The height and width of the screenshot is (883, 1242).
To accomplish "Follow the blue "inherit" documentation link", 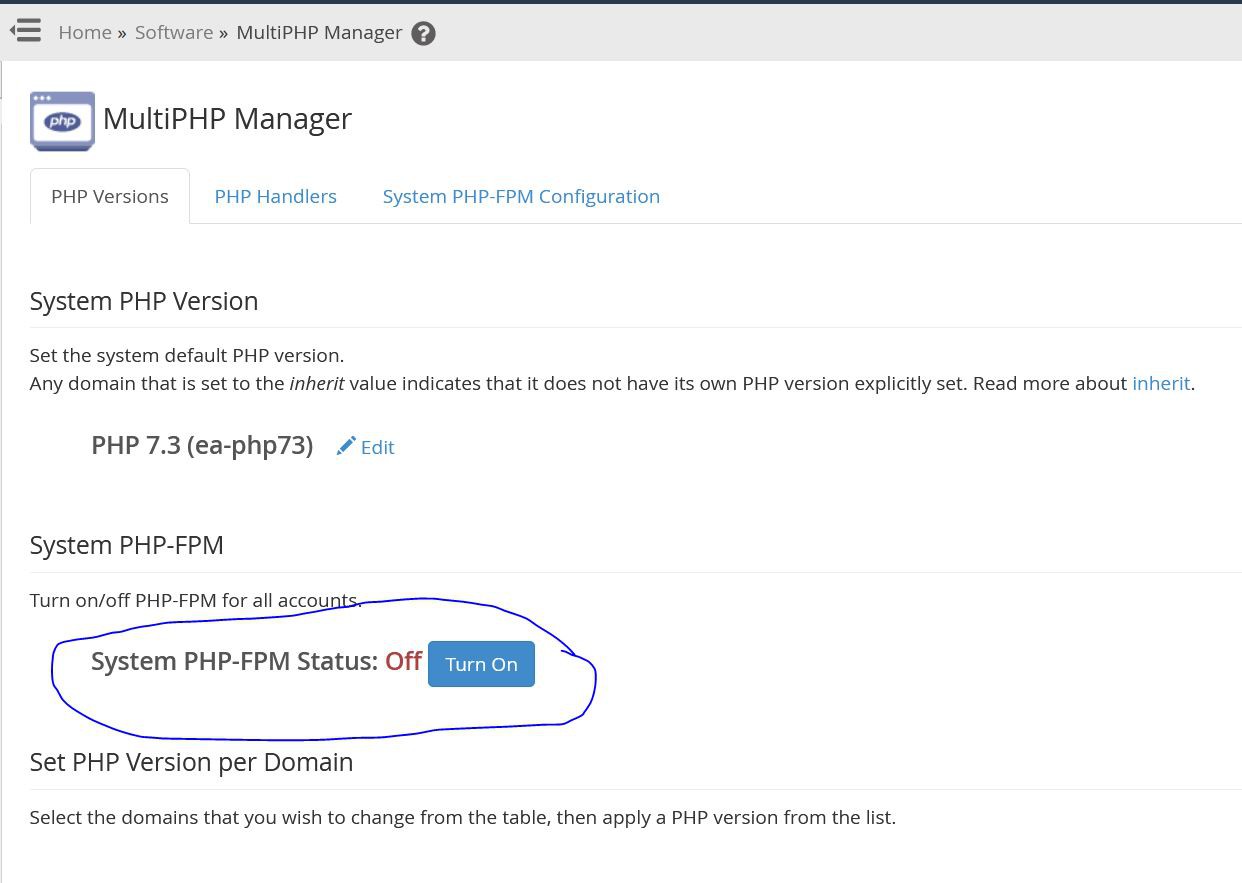I will click(x=1161, y=383).
